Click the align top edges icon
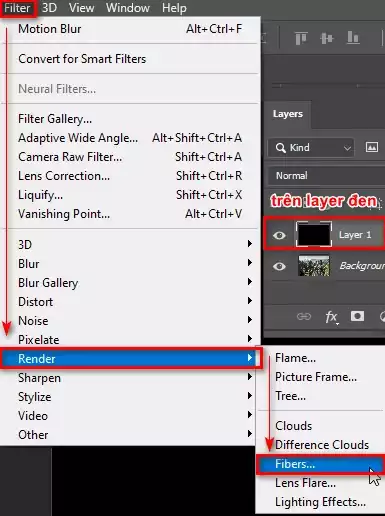 pos(301,38)
